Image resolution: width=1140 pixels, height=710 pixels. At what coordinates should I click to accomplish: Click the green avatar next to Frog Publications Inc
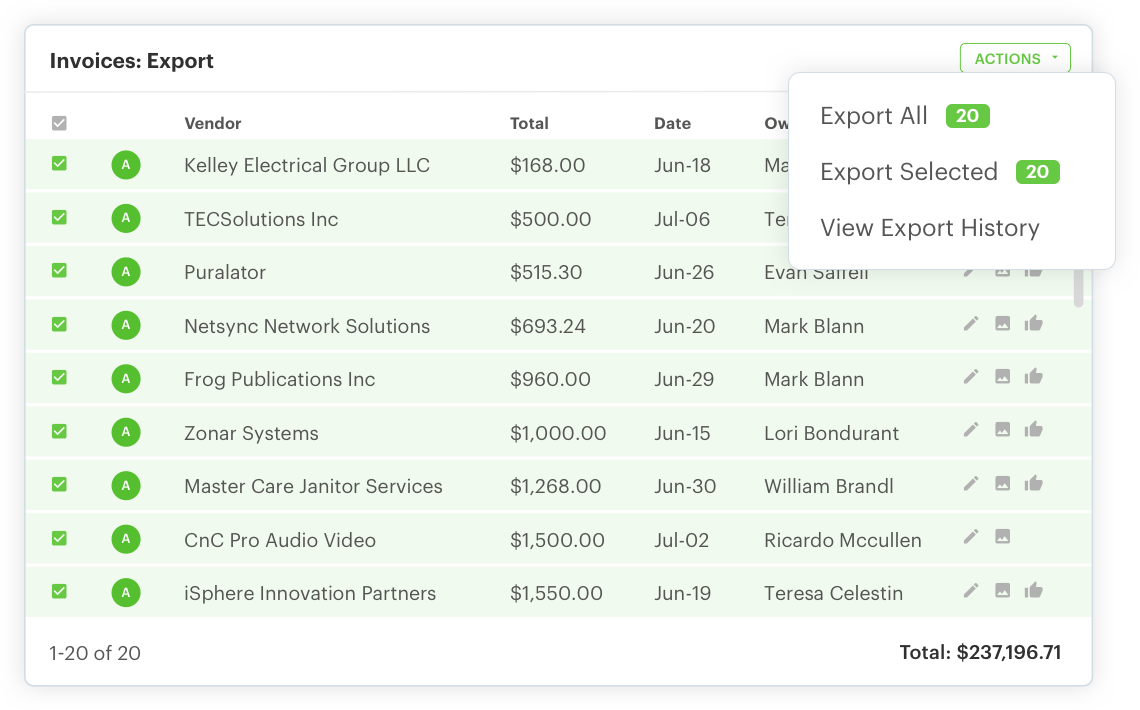126,378
